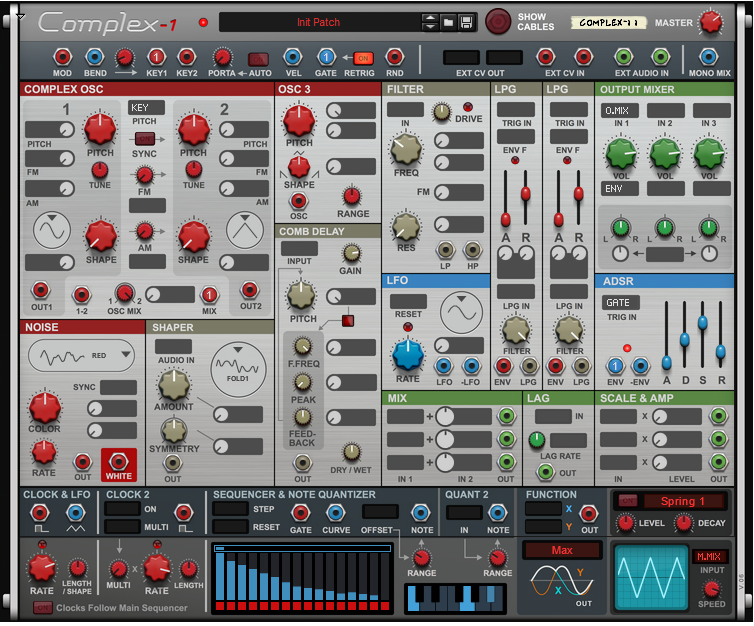Click the OUT1 jack in Complex Osc
Image resolution: width=754 pixels, height=626 pixels.
[x=41, y=290]
